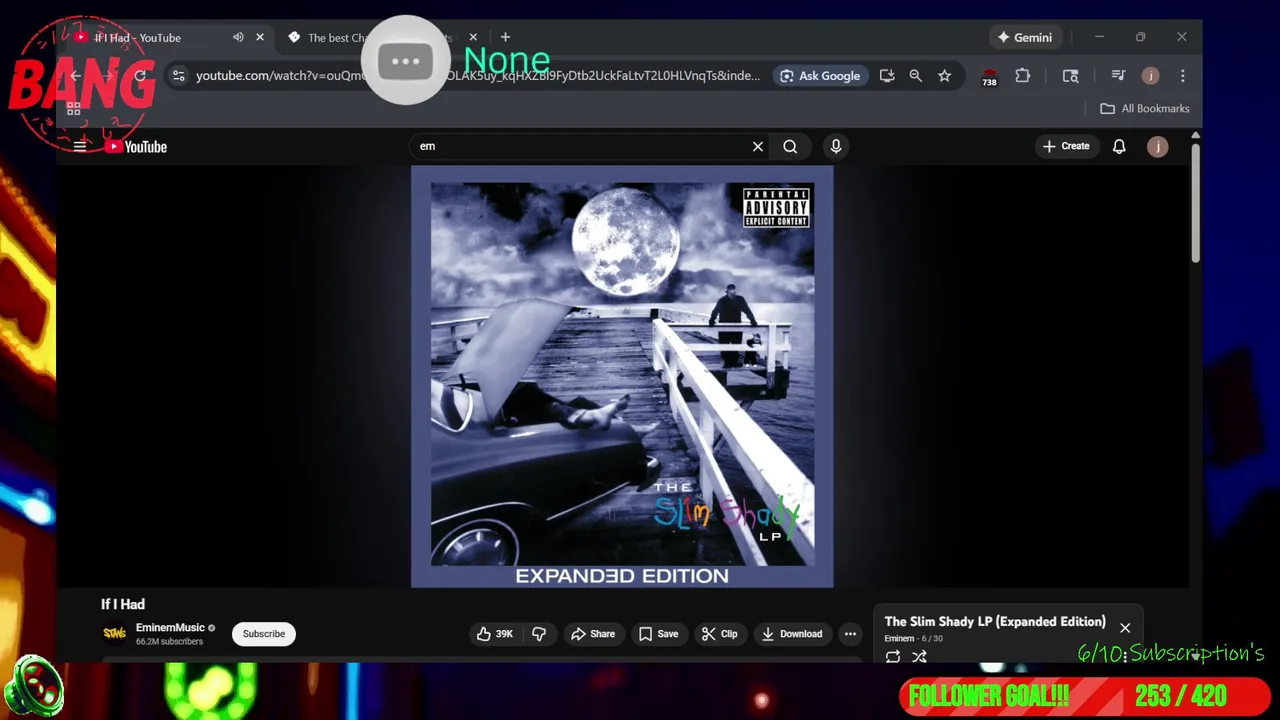Open YouTube notifications bell
1280x720 pixels.
1119,146
